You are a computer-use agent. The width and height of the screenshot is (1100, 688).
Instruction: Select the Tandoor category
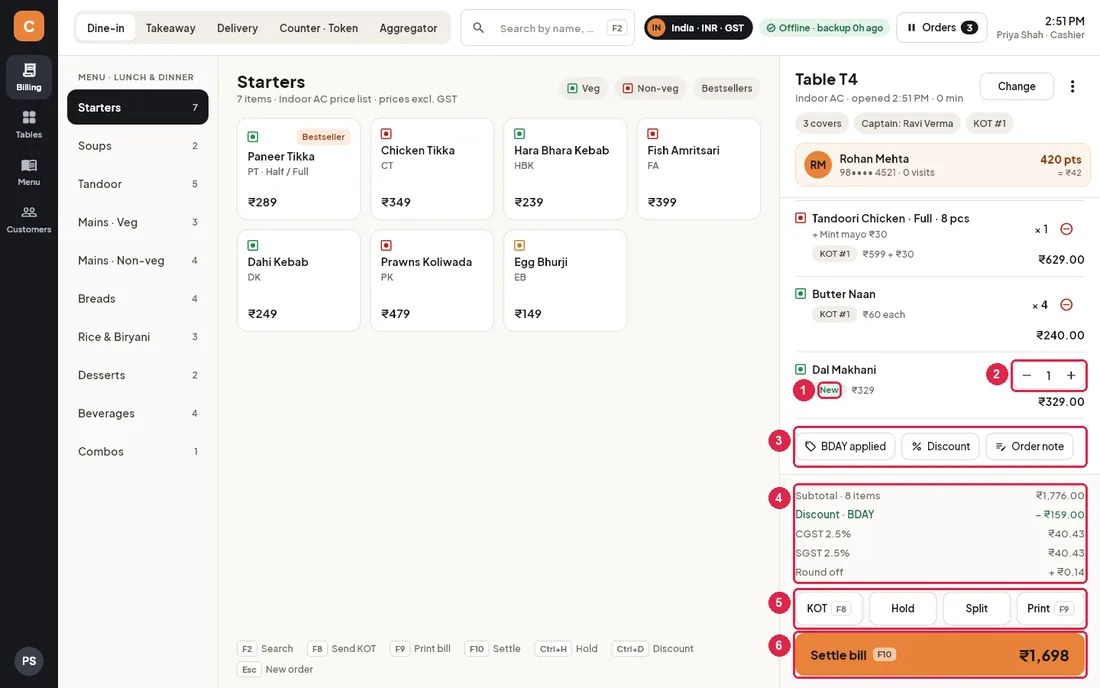tap(138, 184)
